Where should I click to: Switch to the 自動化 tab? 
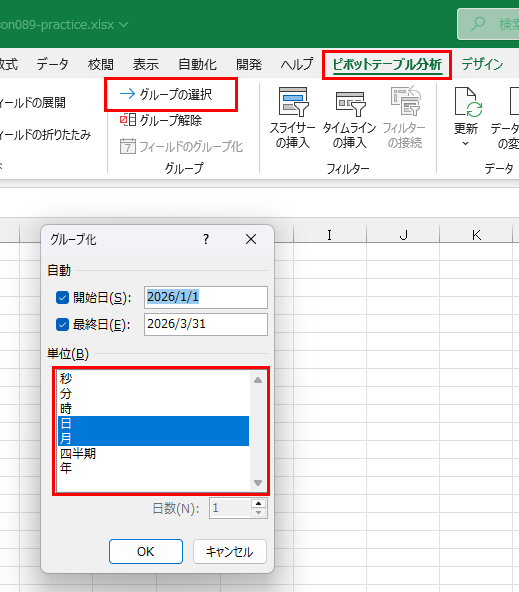pos(197,65)
